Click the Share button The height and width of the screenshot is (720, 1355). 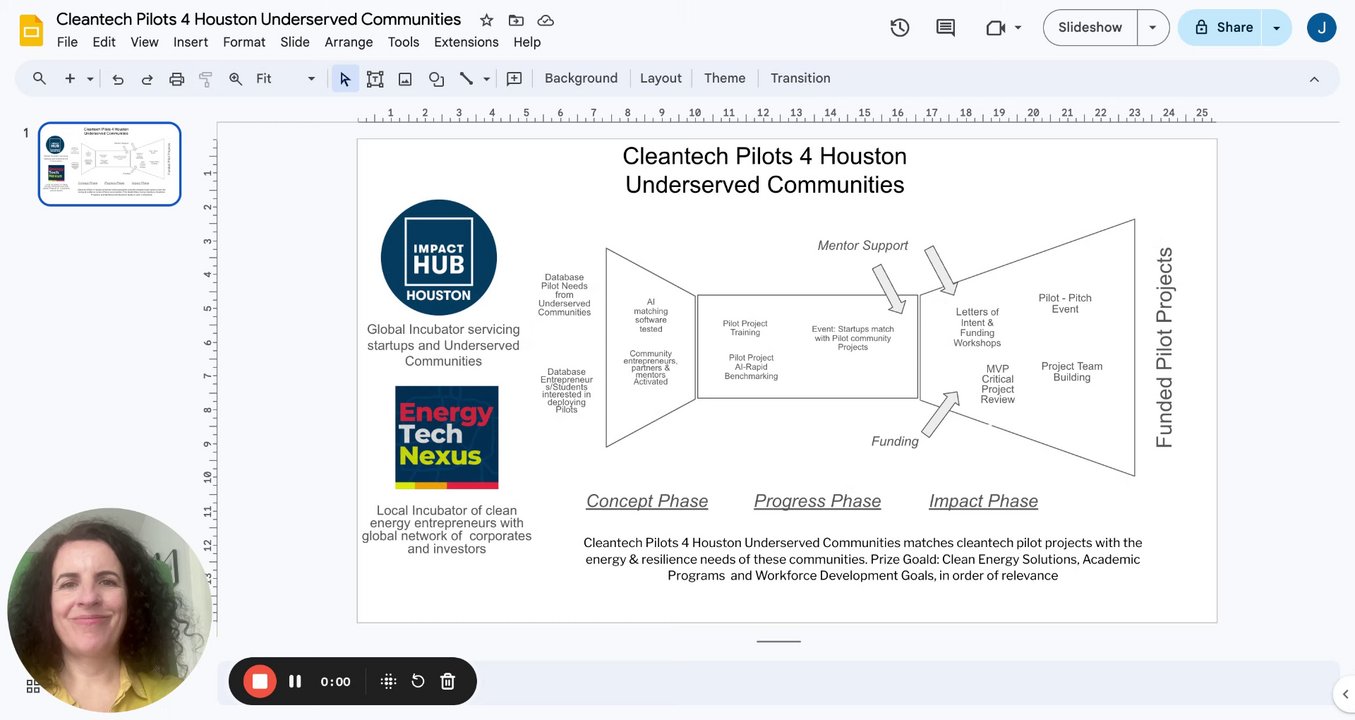[1222, 28]
